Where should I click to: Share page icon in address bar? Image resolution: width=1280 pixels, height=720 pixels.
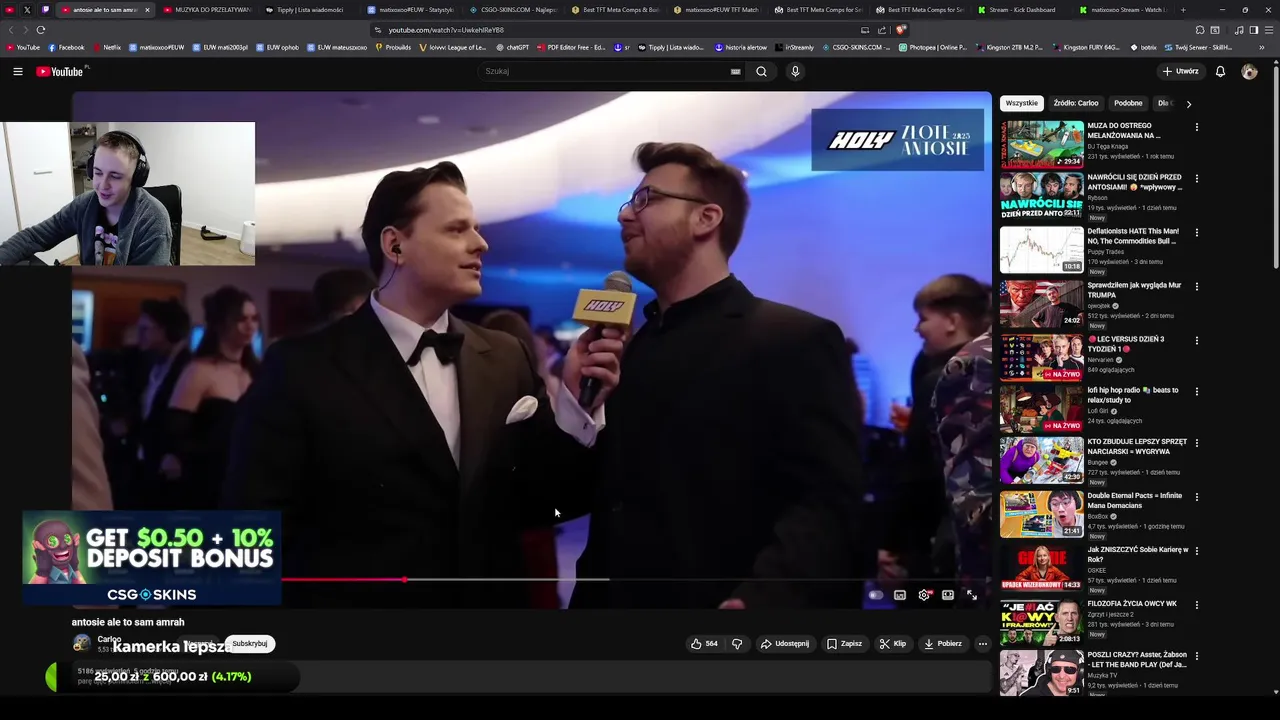pyautogui.click(x=881, y=30)
